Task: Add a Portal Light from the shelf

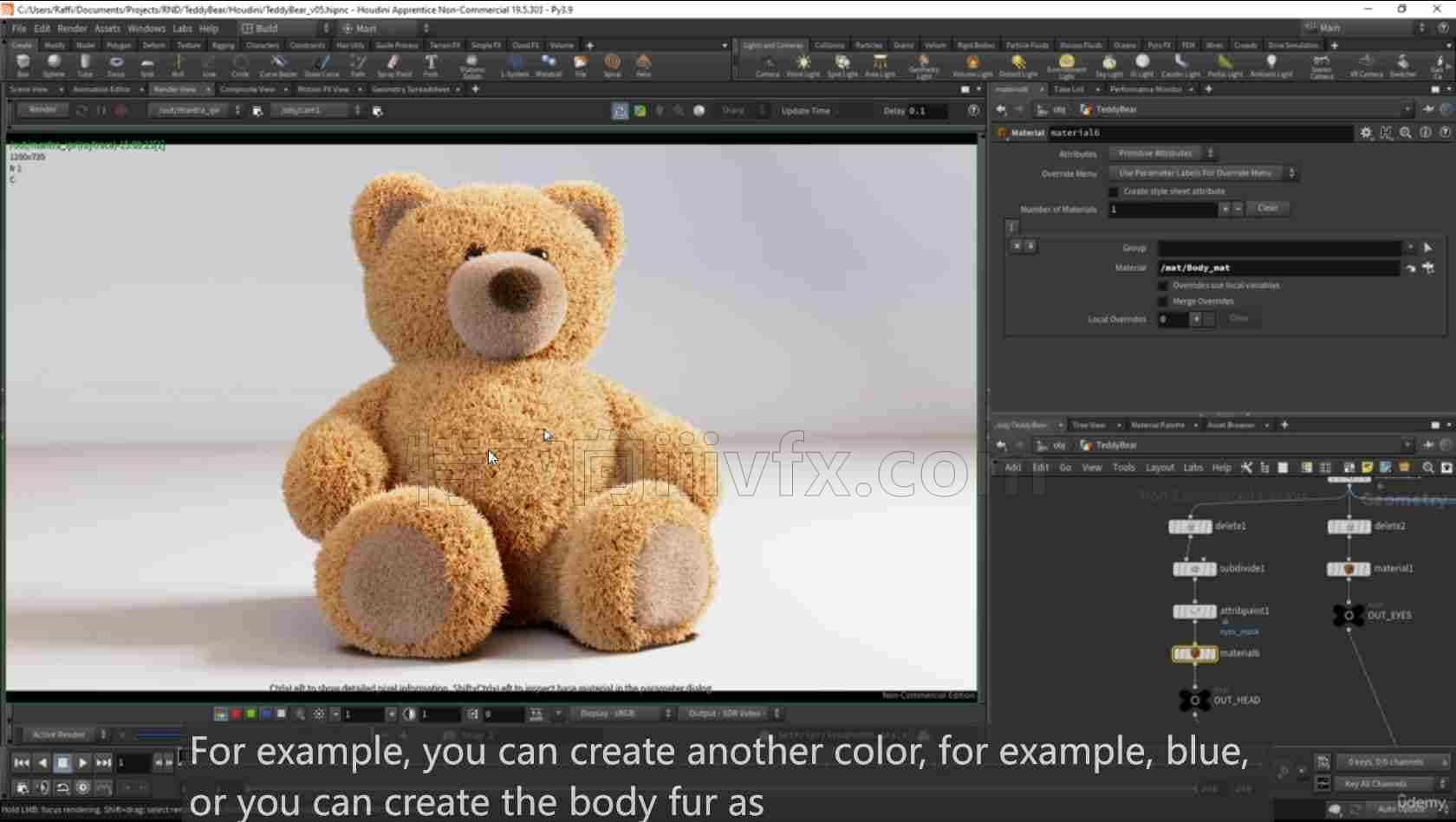Action: click(1225, 65)
